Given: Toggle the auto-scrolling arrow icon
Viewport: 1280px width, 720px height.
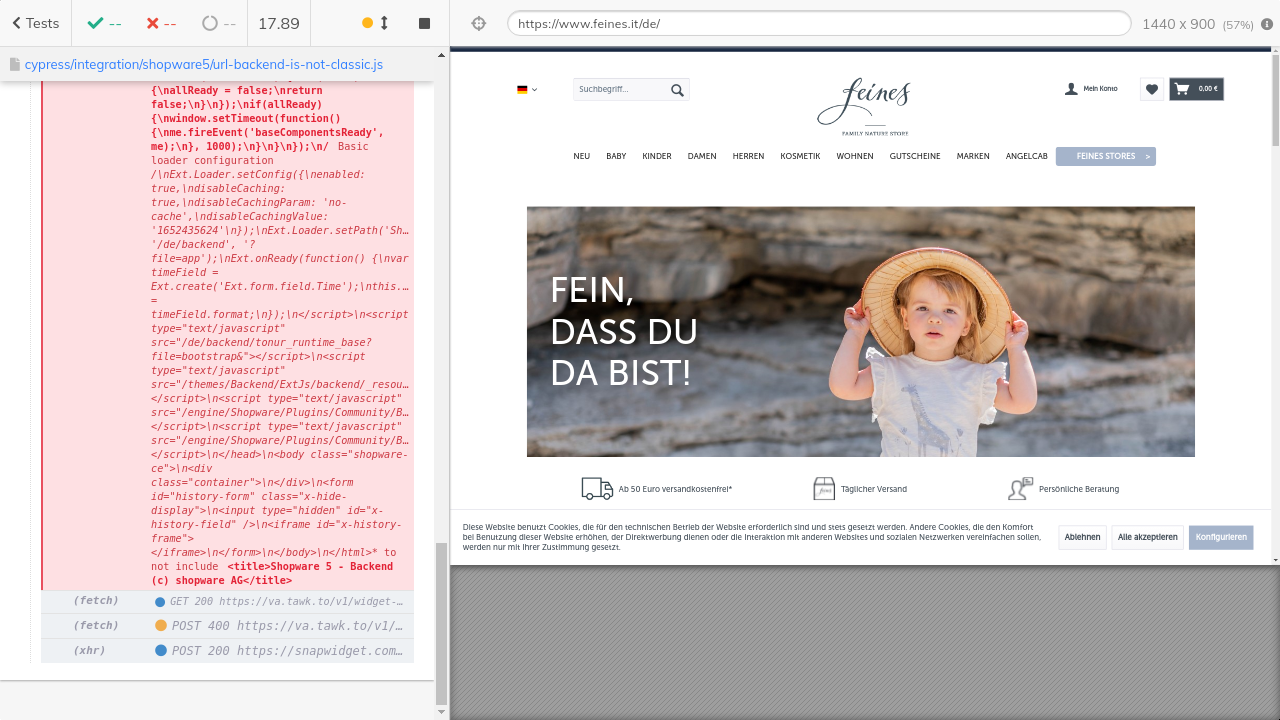Looking at the screenshot, I should coord(384,23).
